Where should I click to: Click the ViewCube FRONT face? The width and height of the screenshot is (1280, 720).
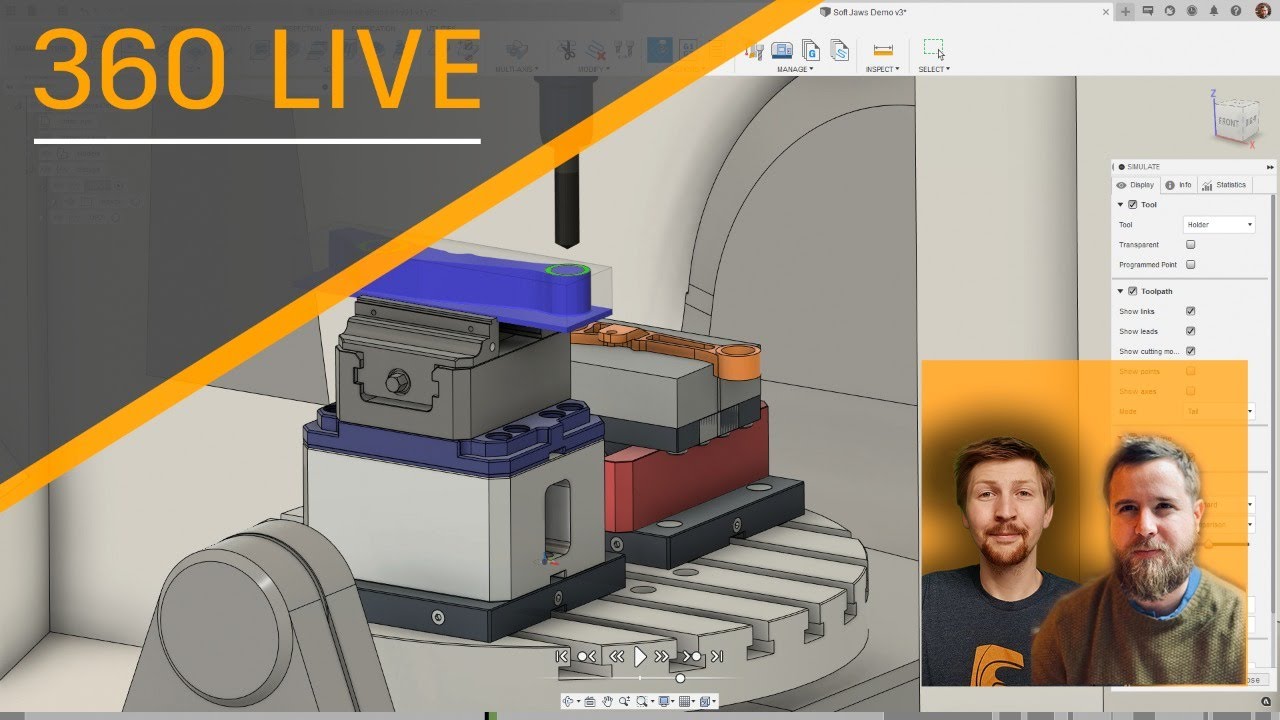click(x=1228, y=122)
